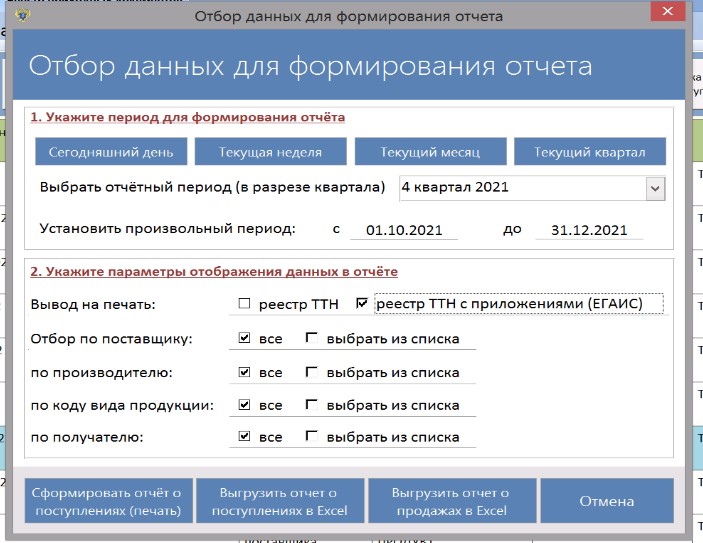Image resolution: width=703 pixels, height=543 pixels.
Task: Click the end date field 31.12.2021
Action: point(589,230)
